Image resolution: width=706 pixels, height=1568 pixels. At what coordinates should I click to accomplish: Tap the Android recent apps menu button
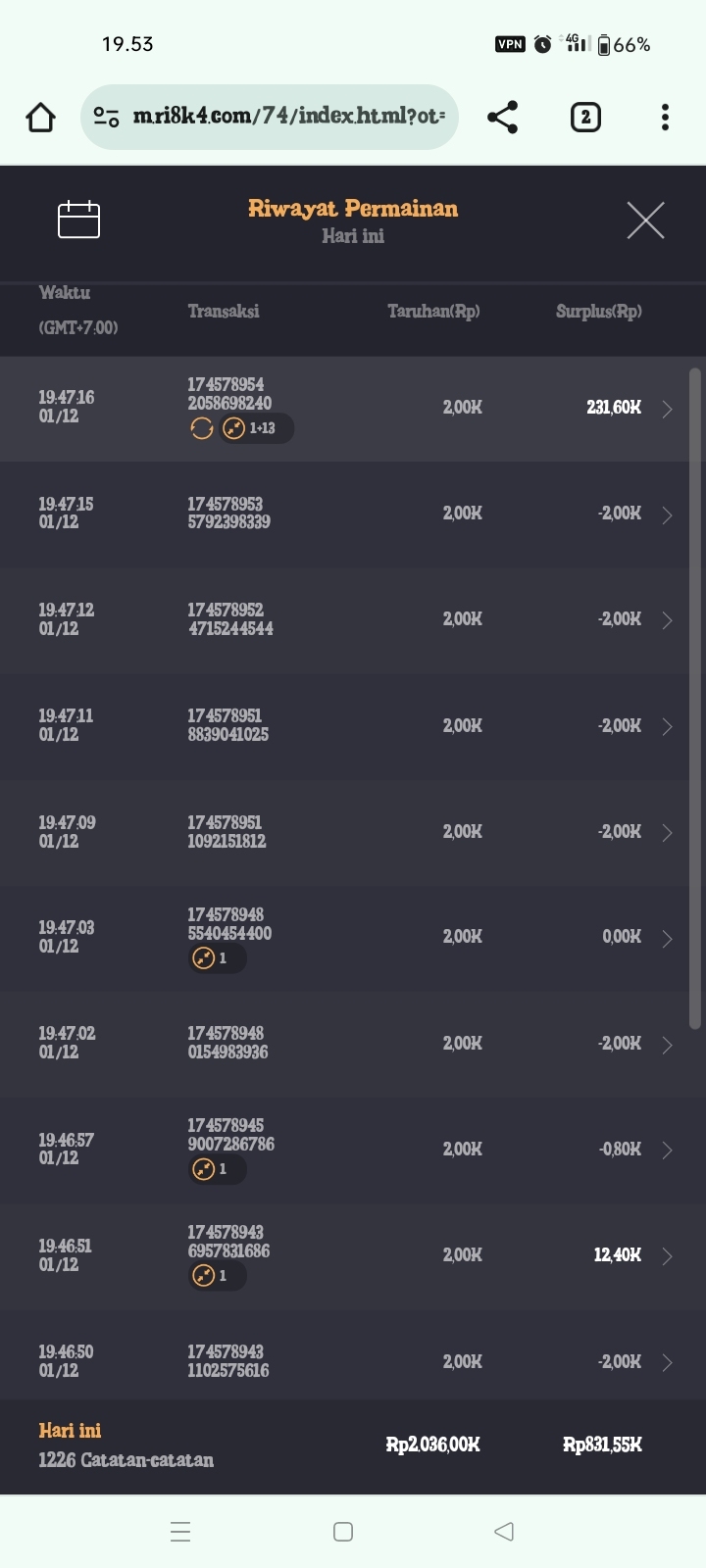coord(180,1532)
